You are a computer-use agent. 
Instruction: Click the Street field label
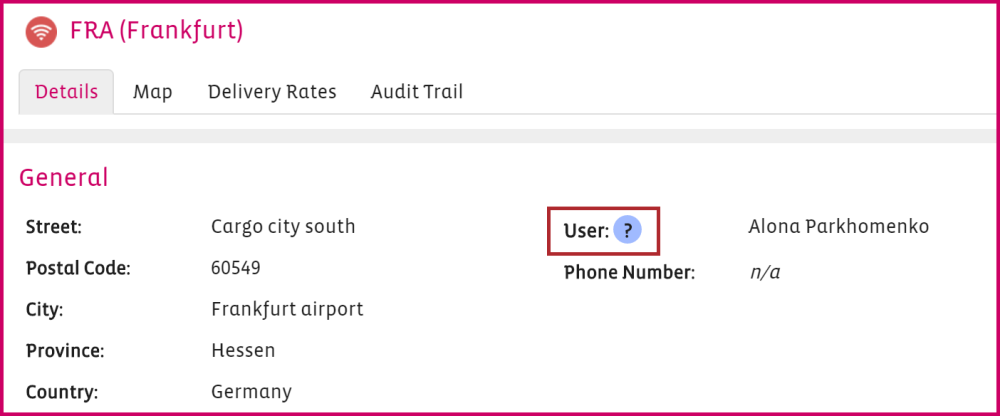53,228
